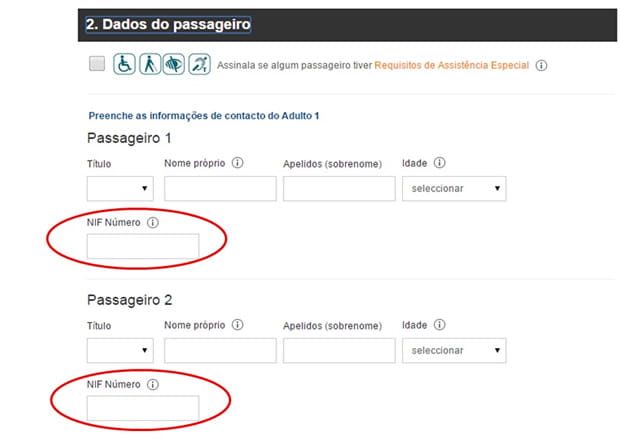
Task: Open Requisitos de Assistência Especial link
Action: click(451, 66)
